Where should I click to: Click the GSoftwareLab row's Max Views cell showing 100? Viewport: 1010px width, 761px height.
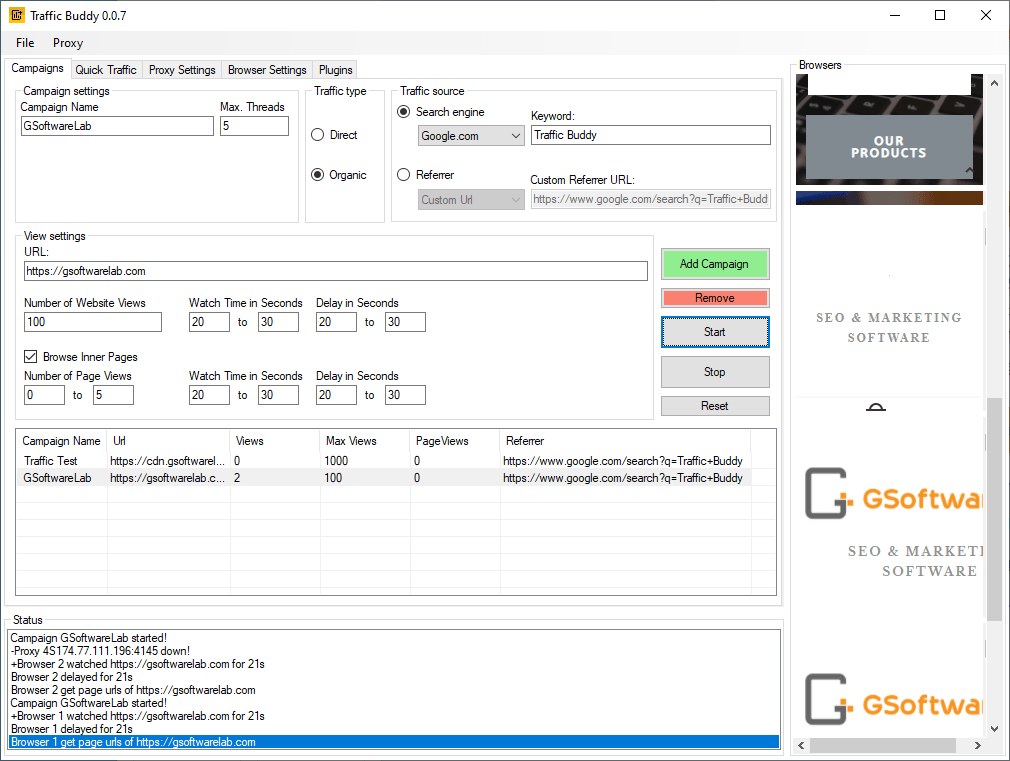(x=365, y=477)
